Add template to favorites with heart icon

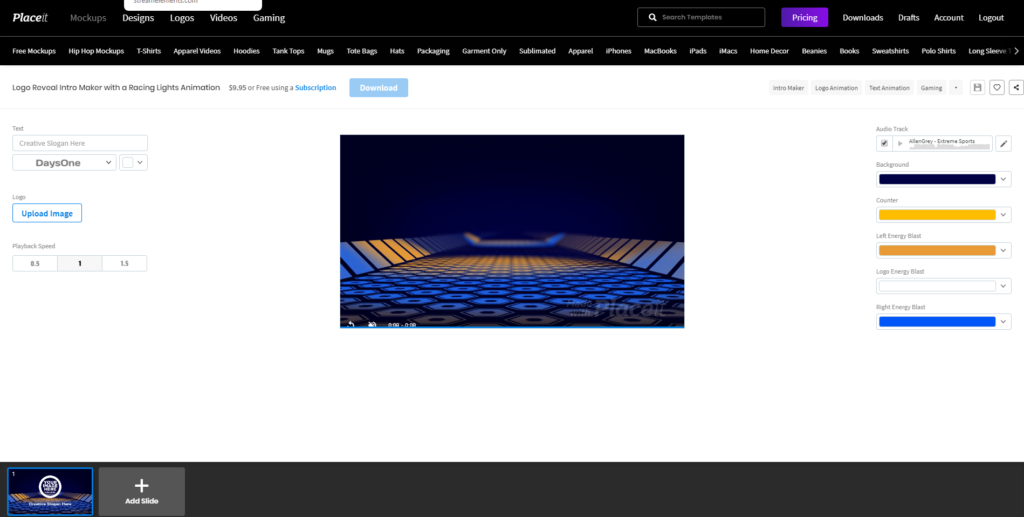click(997, 87)
